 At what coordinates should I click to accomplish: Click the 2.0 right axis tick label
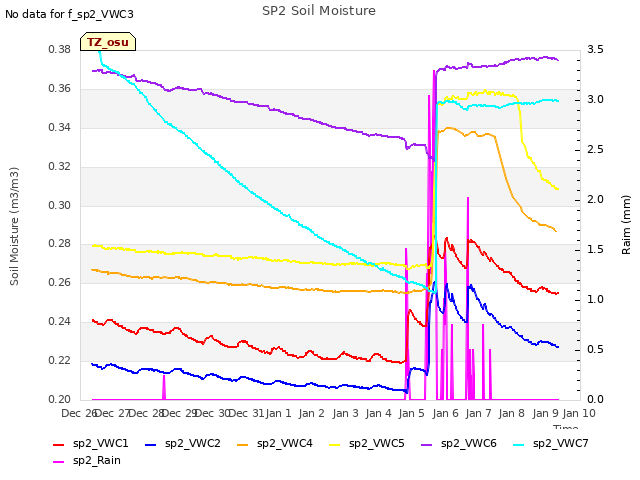(595, 200)
